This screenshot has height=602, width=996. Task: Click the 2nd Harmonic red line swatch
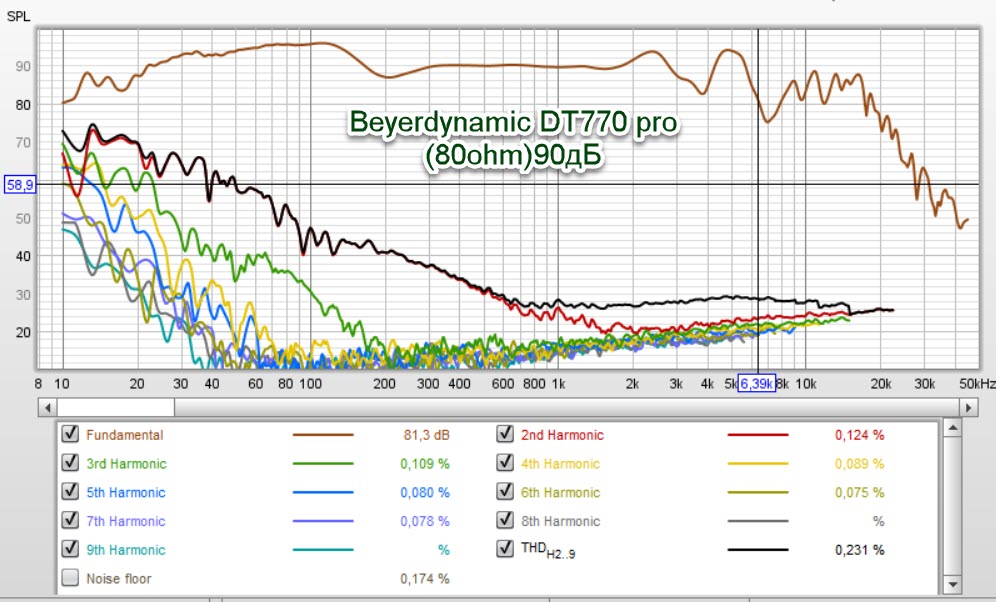point(758,435)
